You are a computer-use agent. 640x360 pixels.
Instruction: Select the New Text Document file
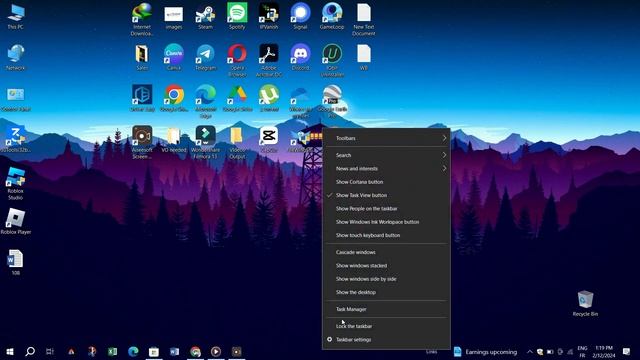pos(364,19)
